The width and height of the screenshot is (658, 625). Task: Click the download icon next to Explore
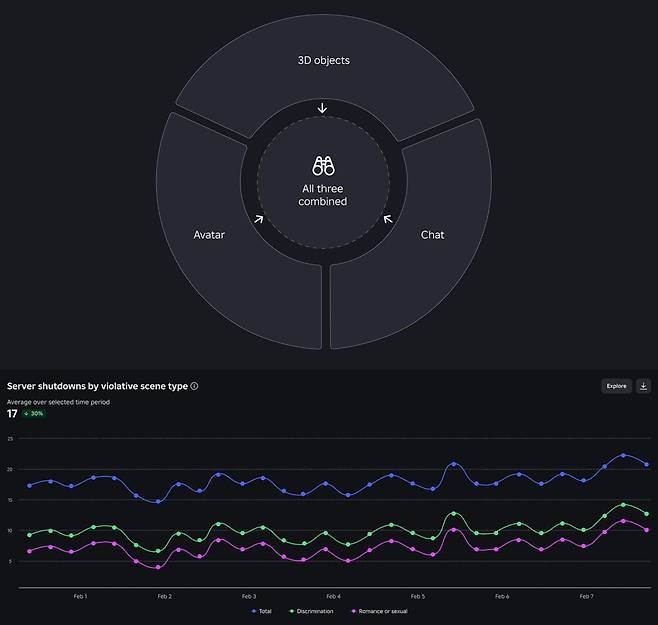click(x=643, y=385)
